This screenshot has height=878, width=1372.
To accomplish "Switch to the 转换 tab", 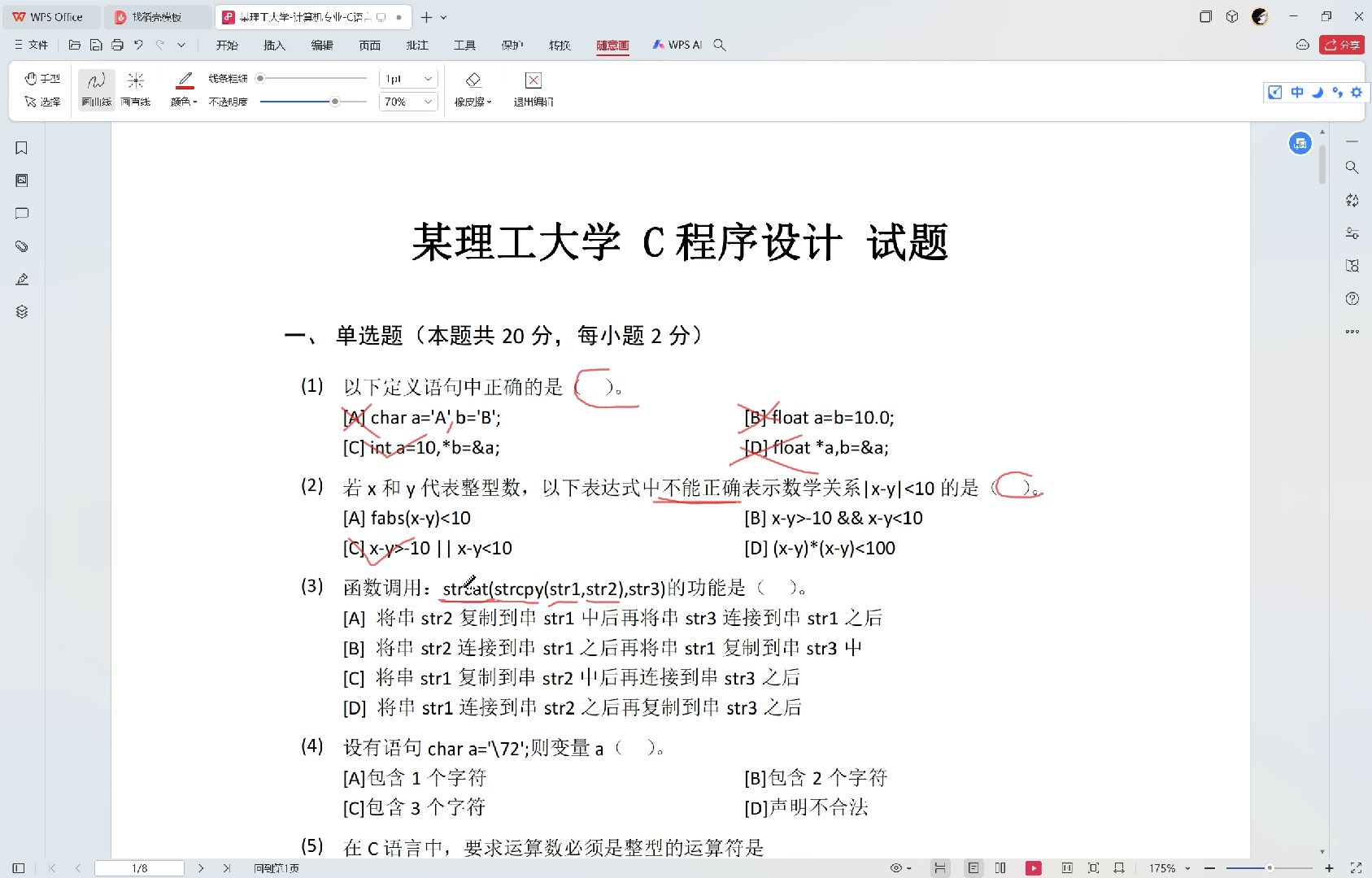I will click(x=560, y=45).
